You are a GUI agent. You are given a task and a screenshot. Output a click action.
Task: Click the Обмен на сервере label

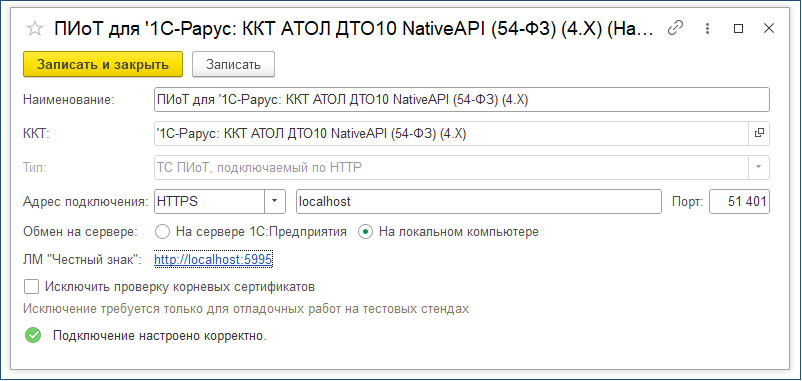81,232
